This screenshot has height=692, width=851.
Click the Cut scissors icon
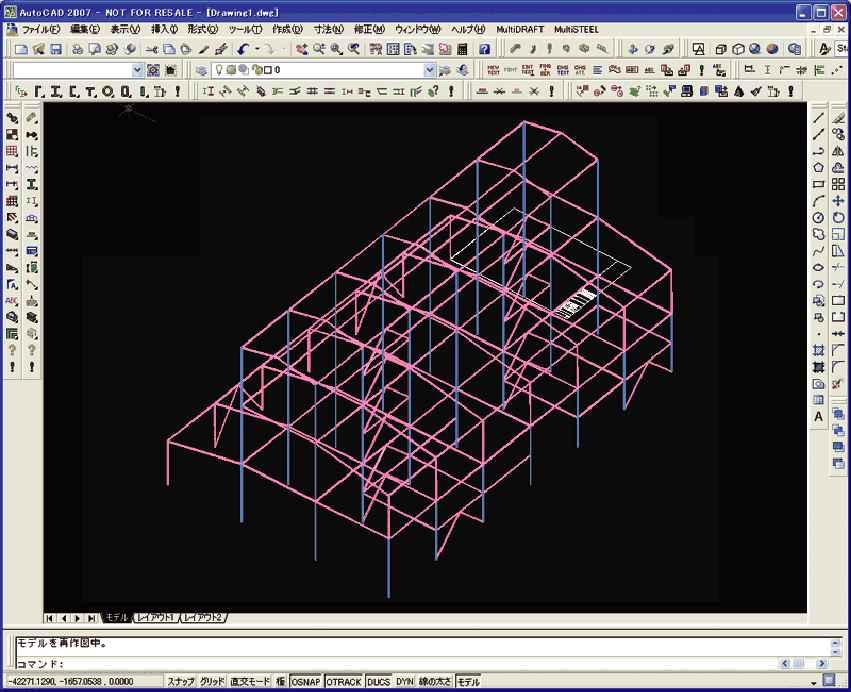(151, 49)
